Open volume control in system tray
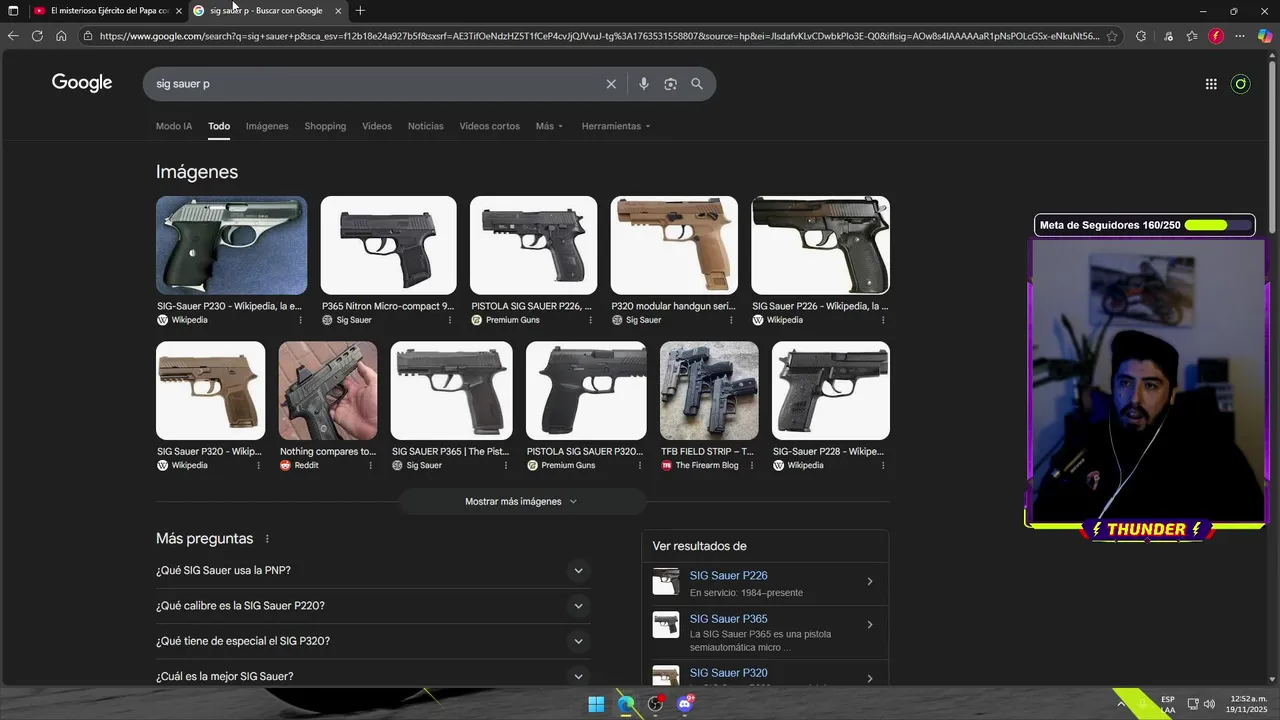Viewport: 1280px width, 720px height. [x=1209, y=704]
